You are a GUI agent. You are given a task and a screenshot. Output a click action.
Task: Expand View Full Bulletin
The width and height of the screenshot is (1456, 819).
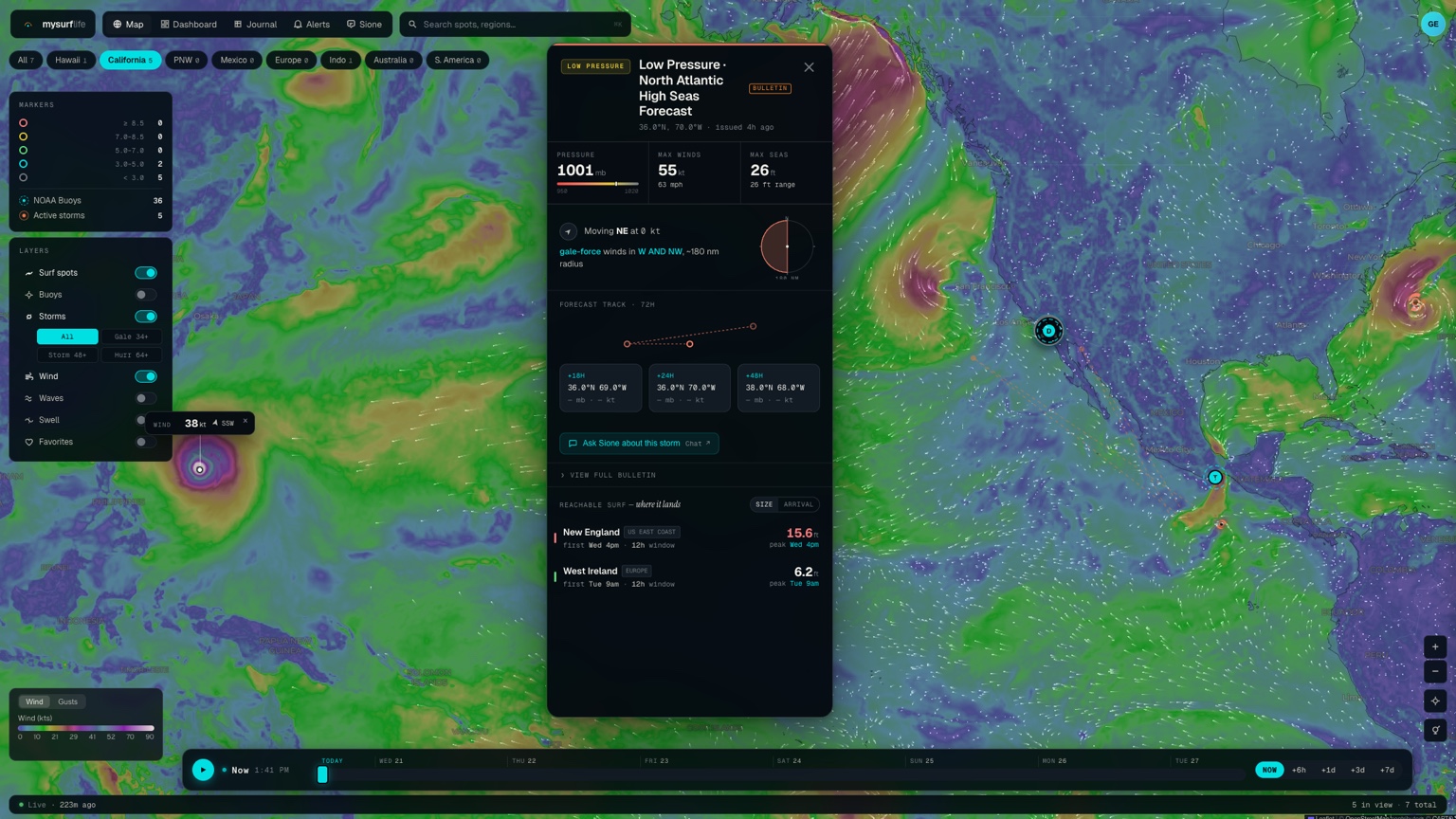[608, 475]
